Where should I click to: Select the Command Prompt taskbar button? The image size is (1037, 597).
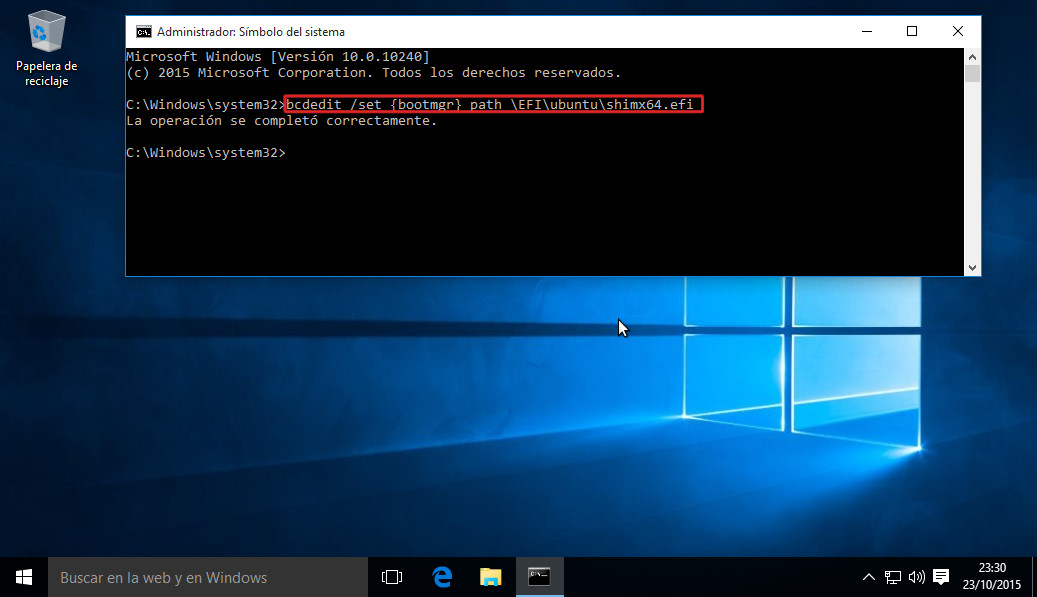[539, 577]
